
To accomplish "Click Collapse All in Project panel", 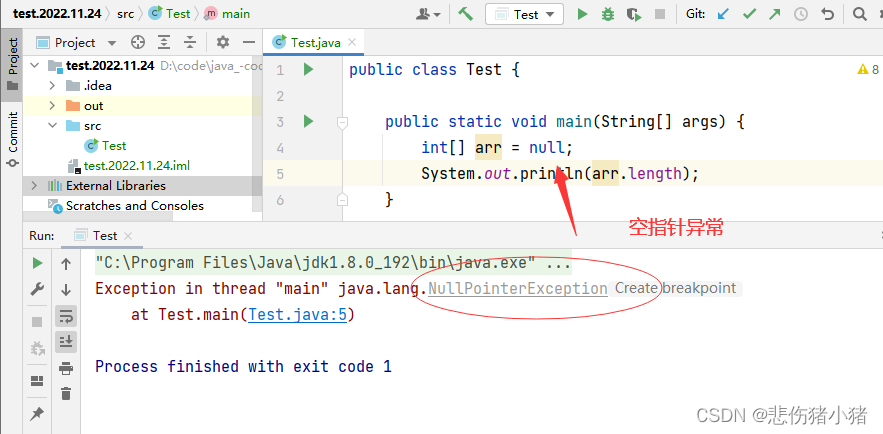I will click(190, 42).
